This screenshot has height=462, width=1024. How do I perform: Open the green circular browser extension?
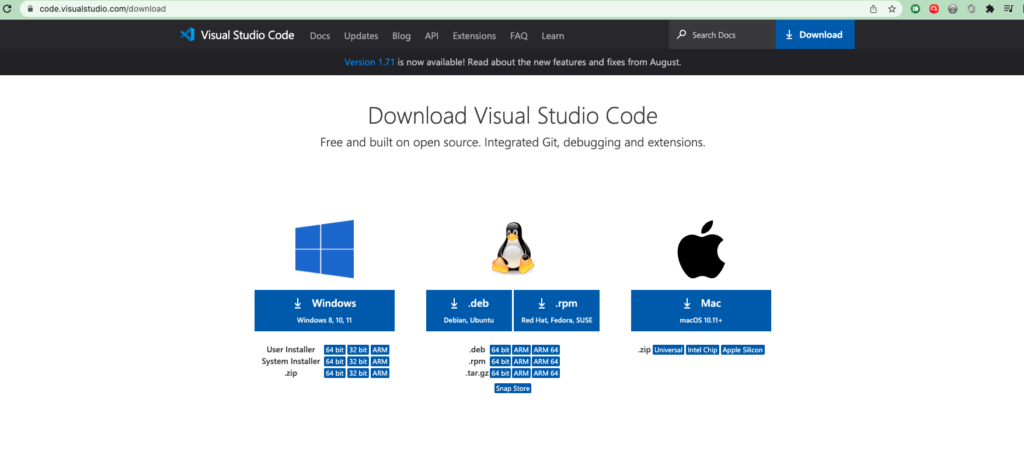(916, 9)
